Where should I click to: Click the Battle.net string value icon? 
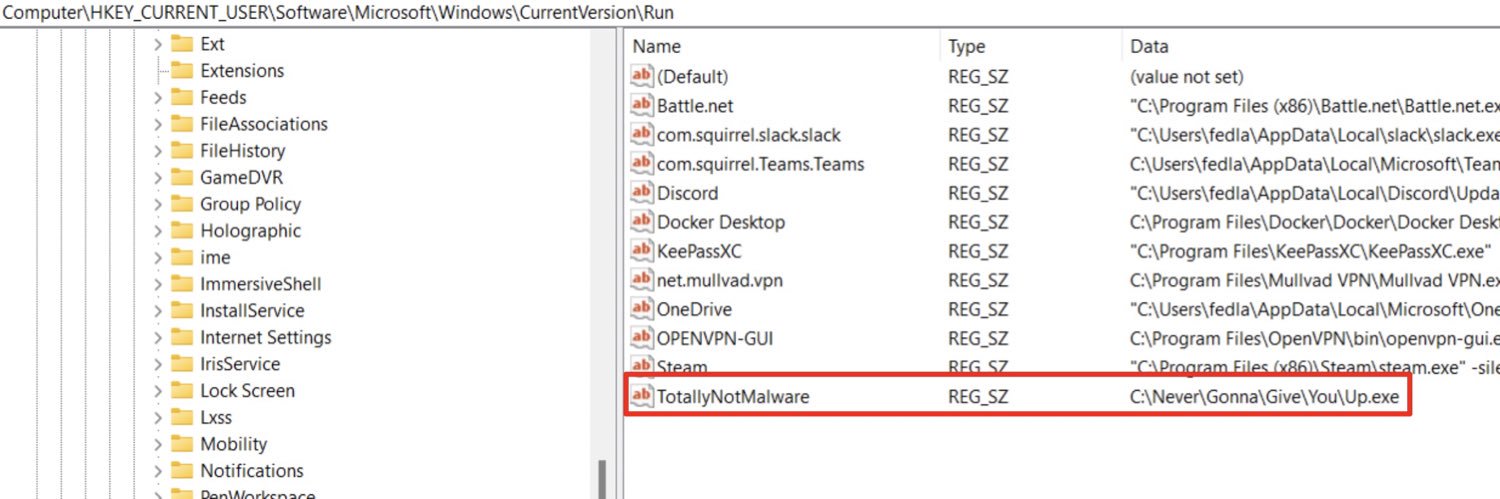642,105
